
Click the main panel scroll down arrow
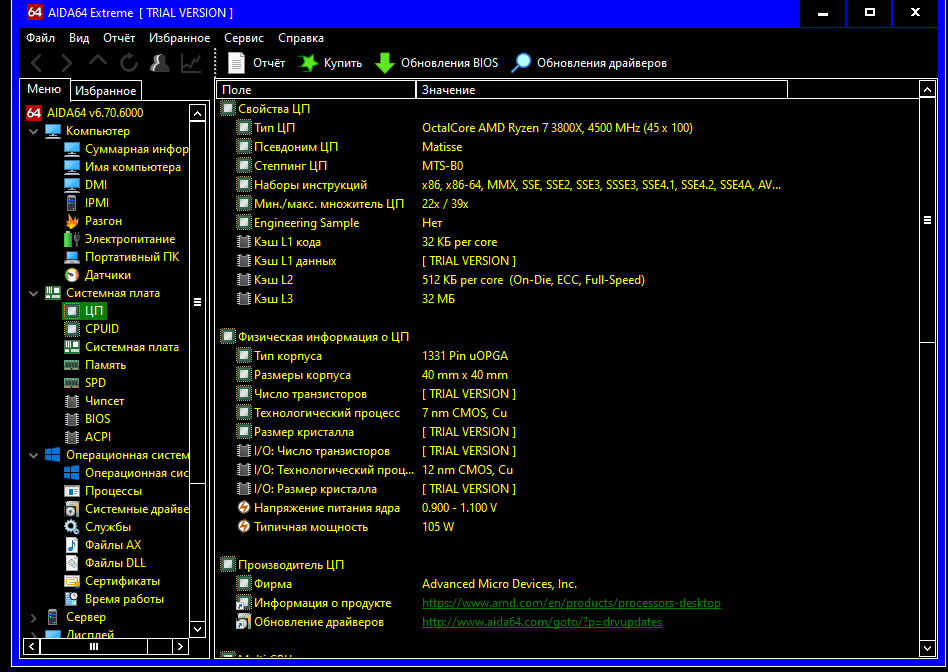(927, 647)
